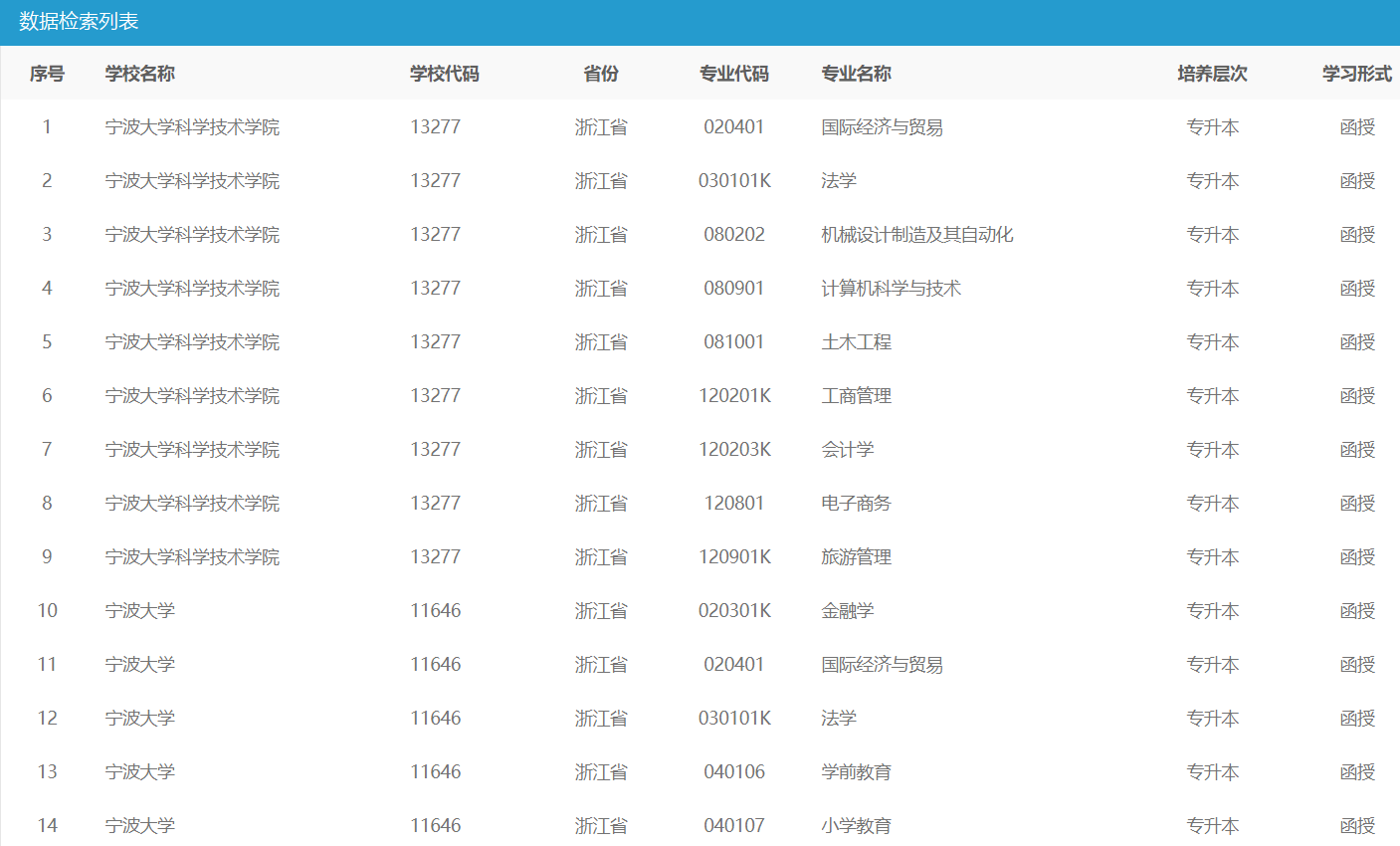
Task: Click 计算机科学与技术 major name
Action: click(892, 289)
